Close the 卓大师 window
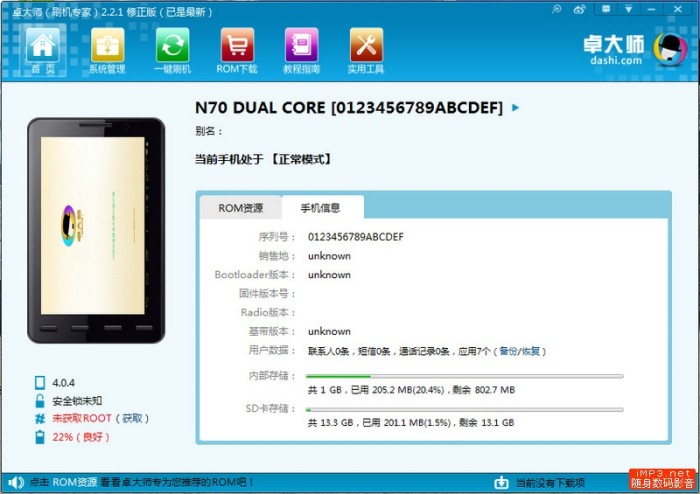 (678, 9)
